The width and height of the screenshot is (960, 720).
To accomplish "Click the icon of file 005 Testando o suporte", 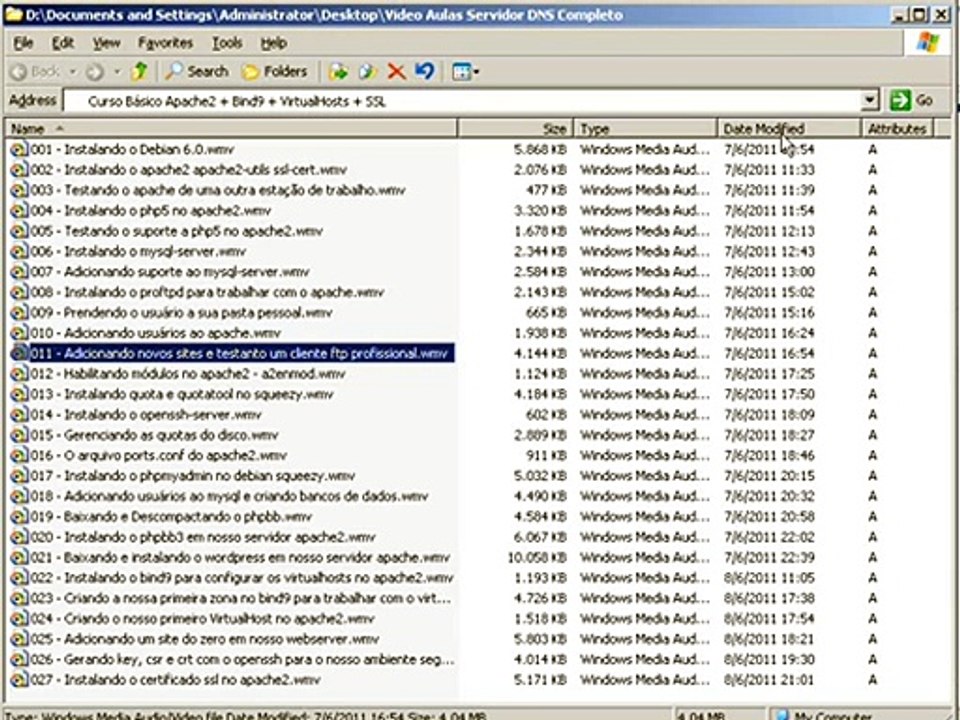I will 19,231.
